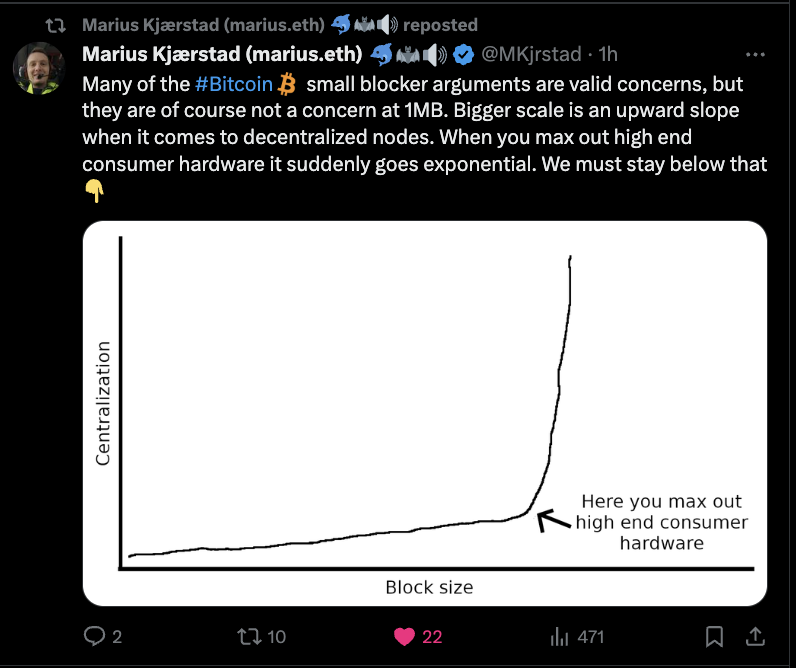The height and width of the screenshot is (668, 796).
Task: Click the small repost icon beside "reposted"
Action: (57, 24)
